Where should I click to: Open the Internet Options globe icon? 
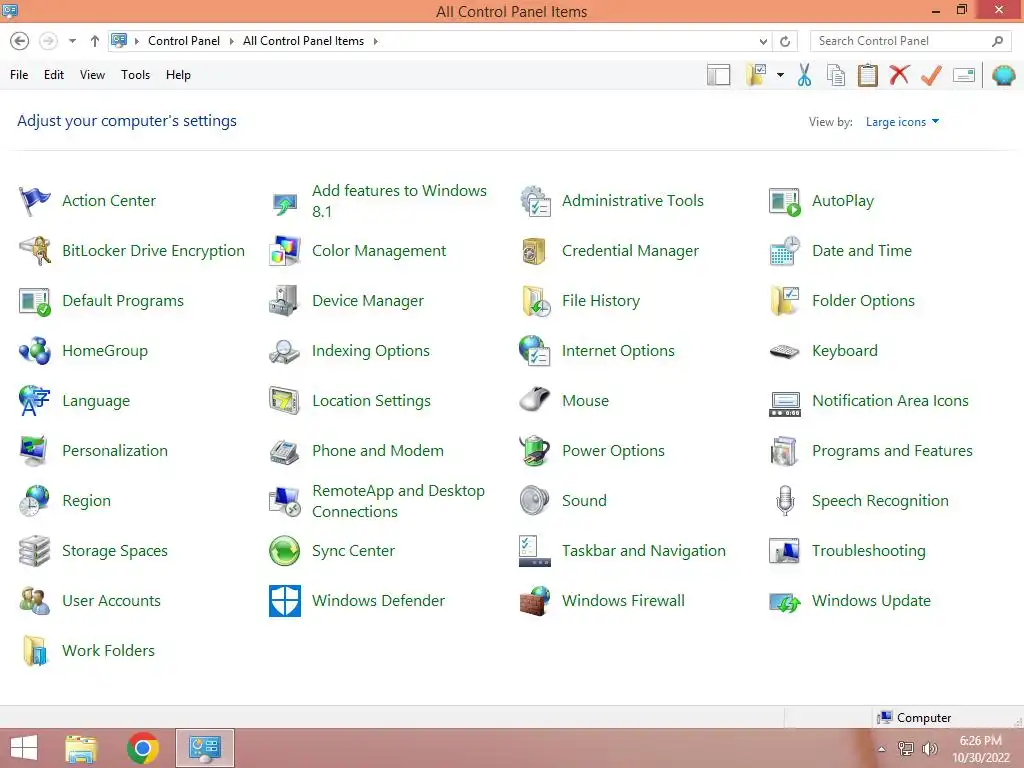[x=535, y=351]
